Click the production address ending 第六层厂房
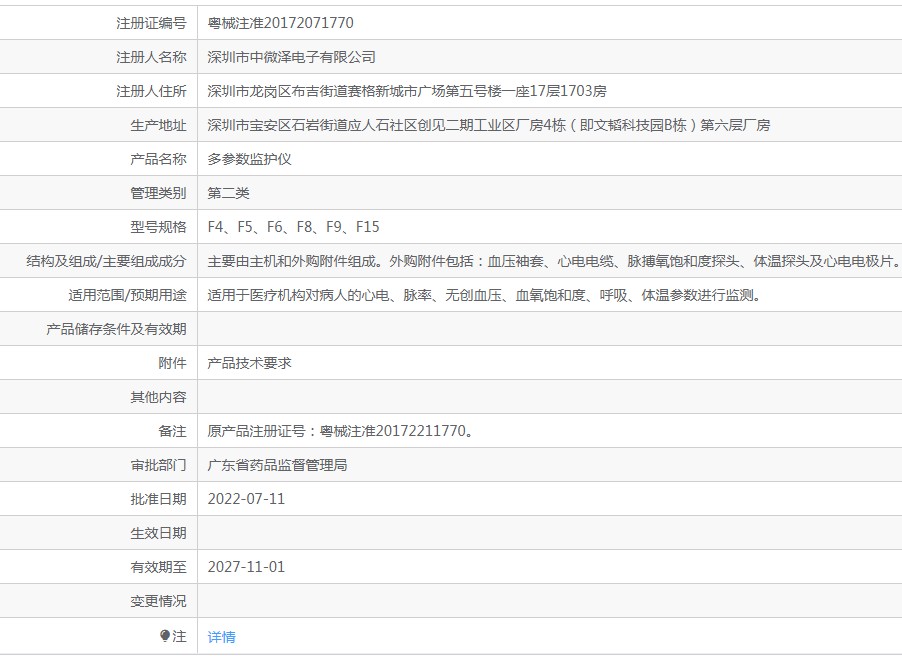Viewport: 902px width, 656px height. click(489, 125)
